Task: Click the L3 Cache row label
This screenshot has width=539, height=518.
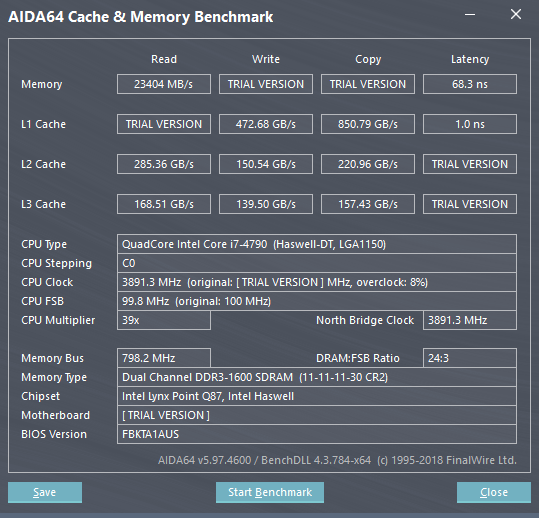Action: pyautogui.click(x=43, y=204)
